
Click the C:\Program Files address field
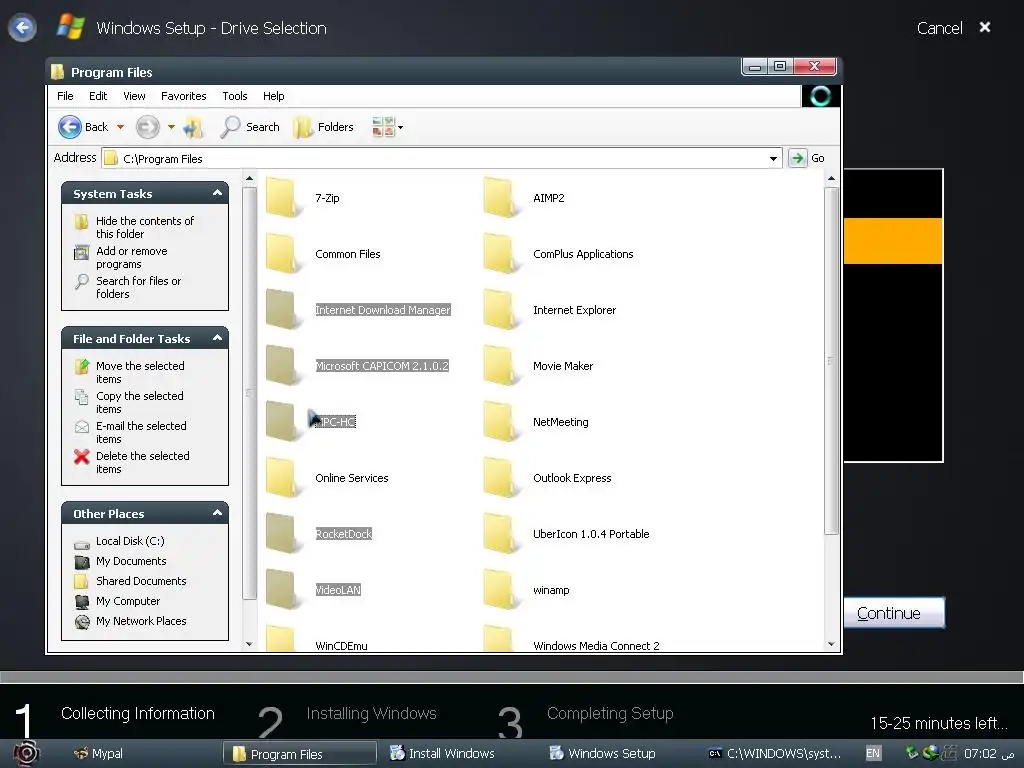(x=442, y=159)
